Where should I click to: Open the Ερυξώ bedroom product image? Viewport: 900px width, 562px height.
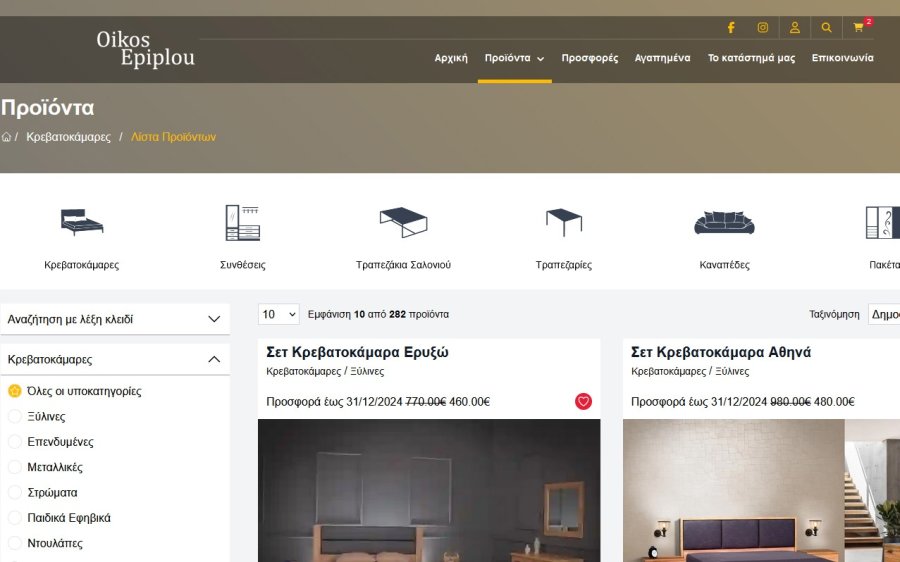tap(429, 490)
